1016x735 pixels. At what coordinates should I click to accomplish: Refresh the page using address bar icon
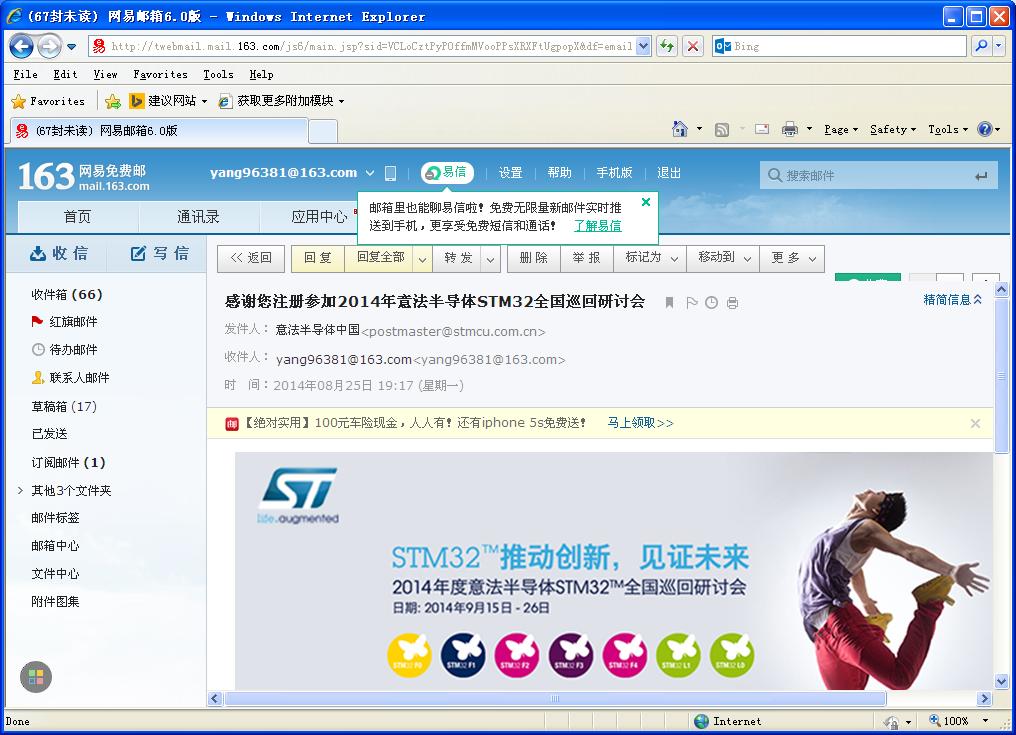coord(667,46)
